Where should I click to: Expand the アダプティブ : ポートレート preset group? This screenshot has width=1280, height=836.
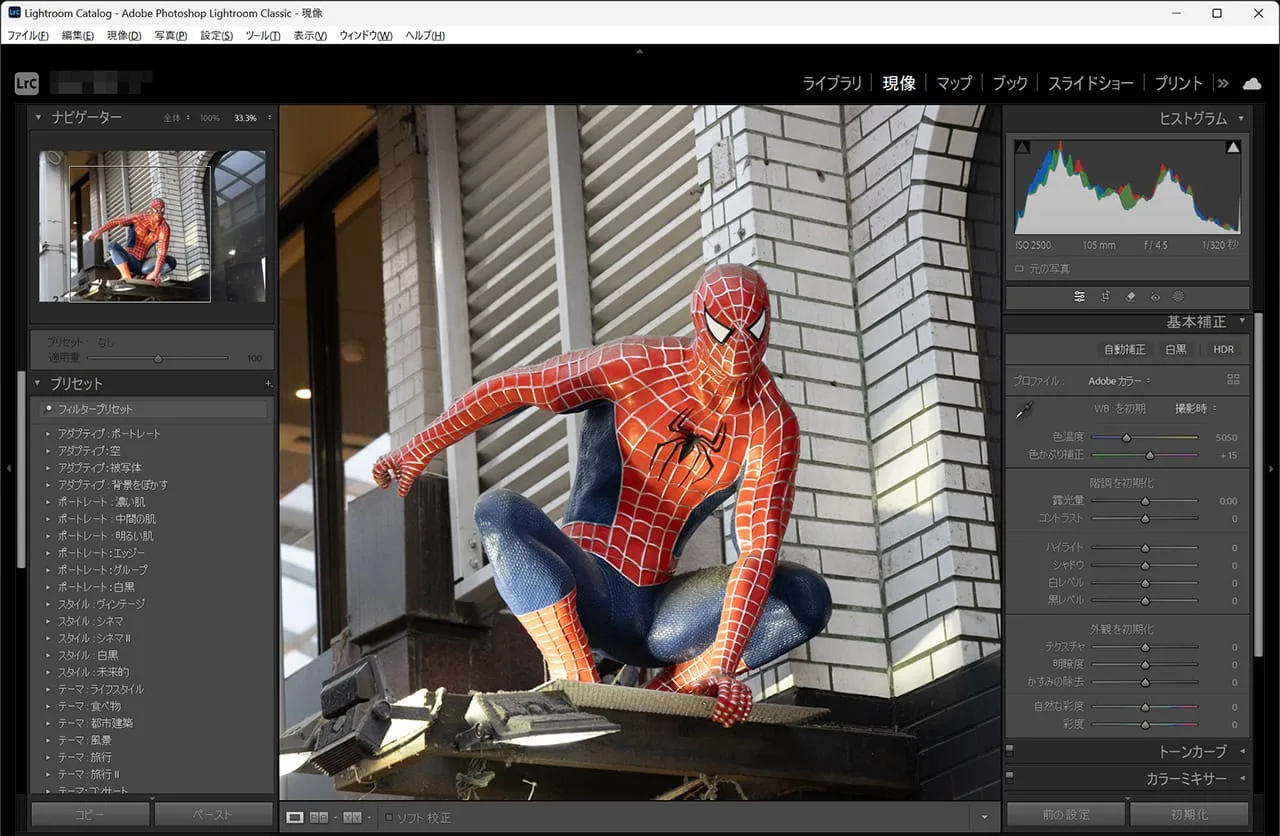point(47,434)
